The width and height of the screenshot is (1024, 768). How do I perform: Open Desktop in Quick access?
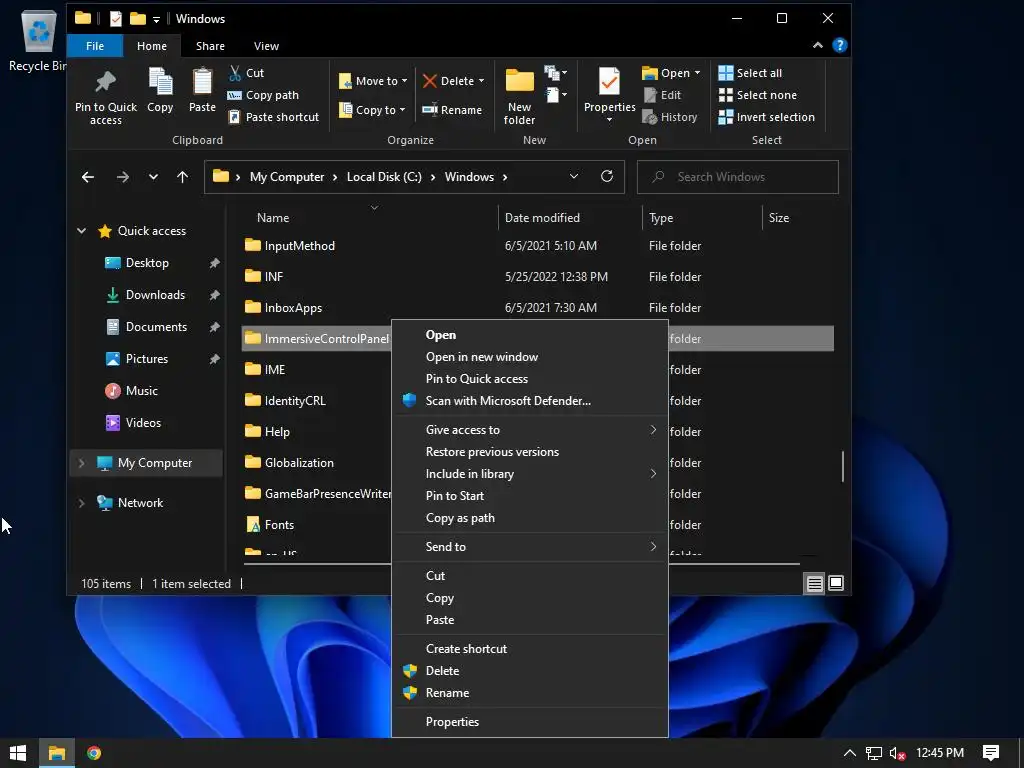tap(147, 263)
